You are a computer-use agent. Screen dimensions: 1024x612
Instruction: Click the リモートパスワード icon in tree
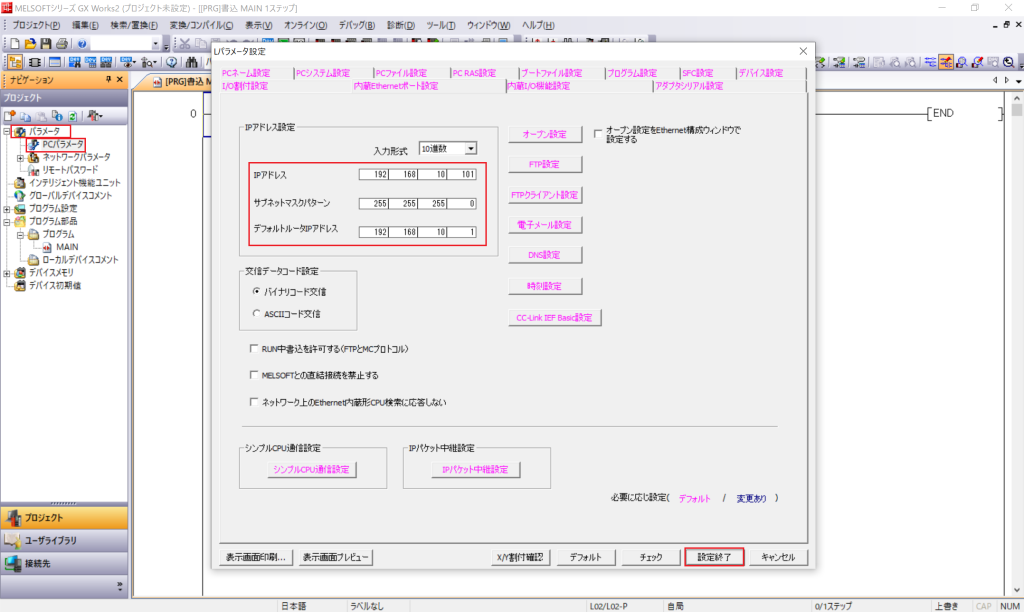(x=33, y=170)
